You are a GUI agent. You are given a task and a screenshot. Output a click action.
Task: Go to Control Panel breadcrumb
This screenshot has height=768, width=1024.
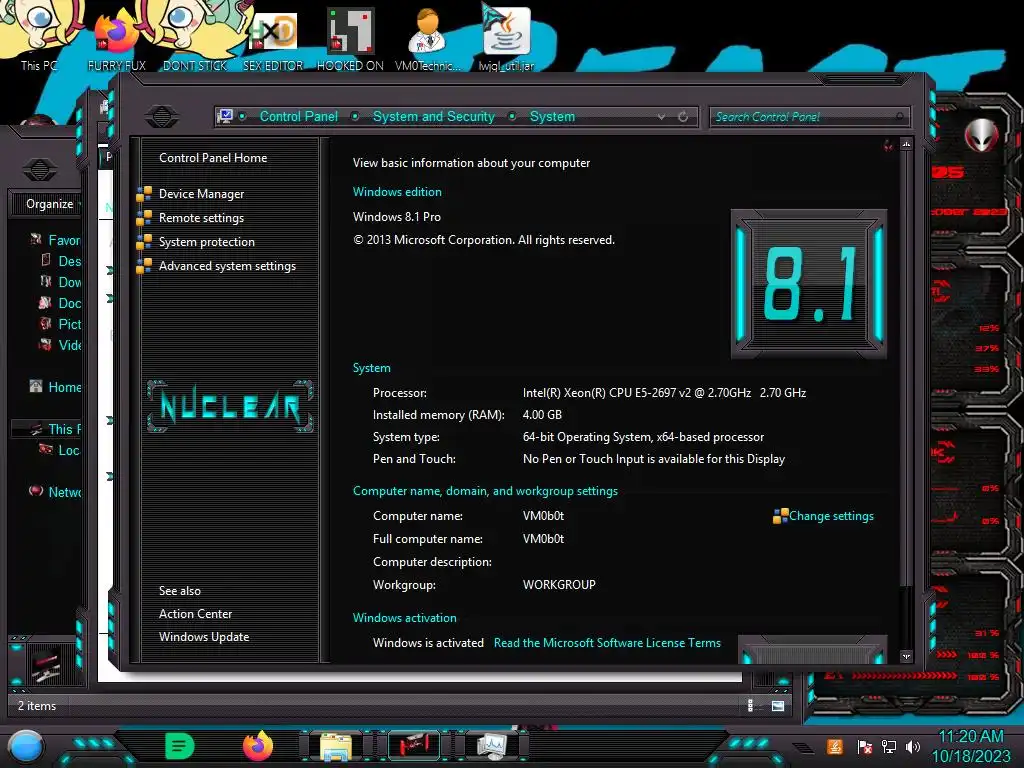click(x=299, y=116)
